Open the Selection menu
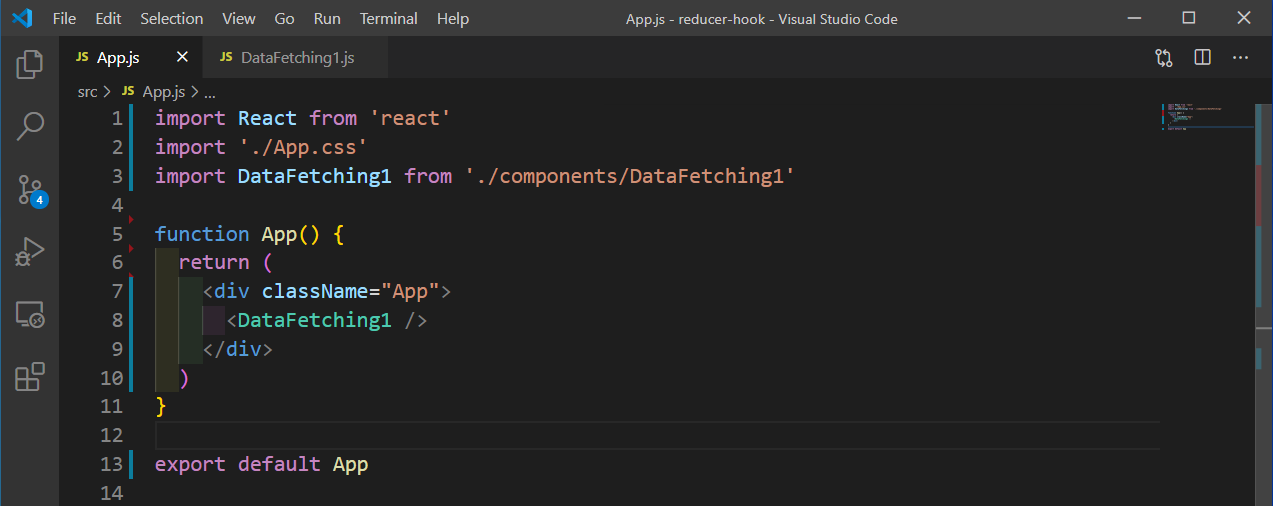1273x506 pixels. pos(171,19)
